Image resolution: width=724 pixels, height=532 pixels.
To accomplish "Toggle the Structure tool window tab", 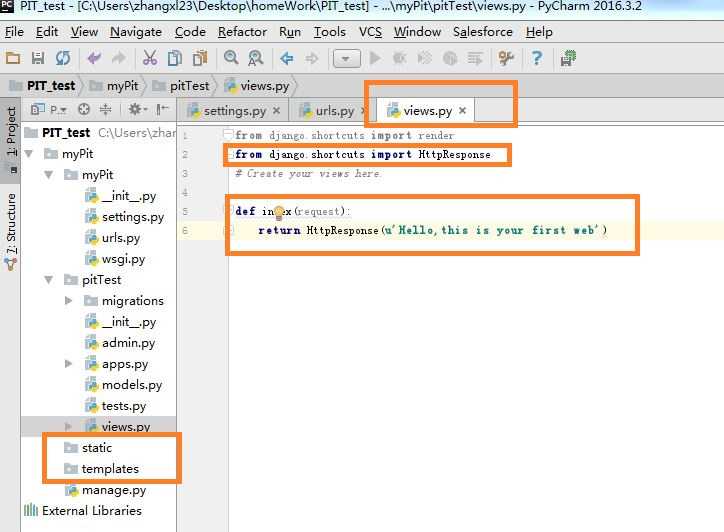I will (x=11, y=231).
